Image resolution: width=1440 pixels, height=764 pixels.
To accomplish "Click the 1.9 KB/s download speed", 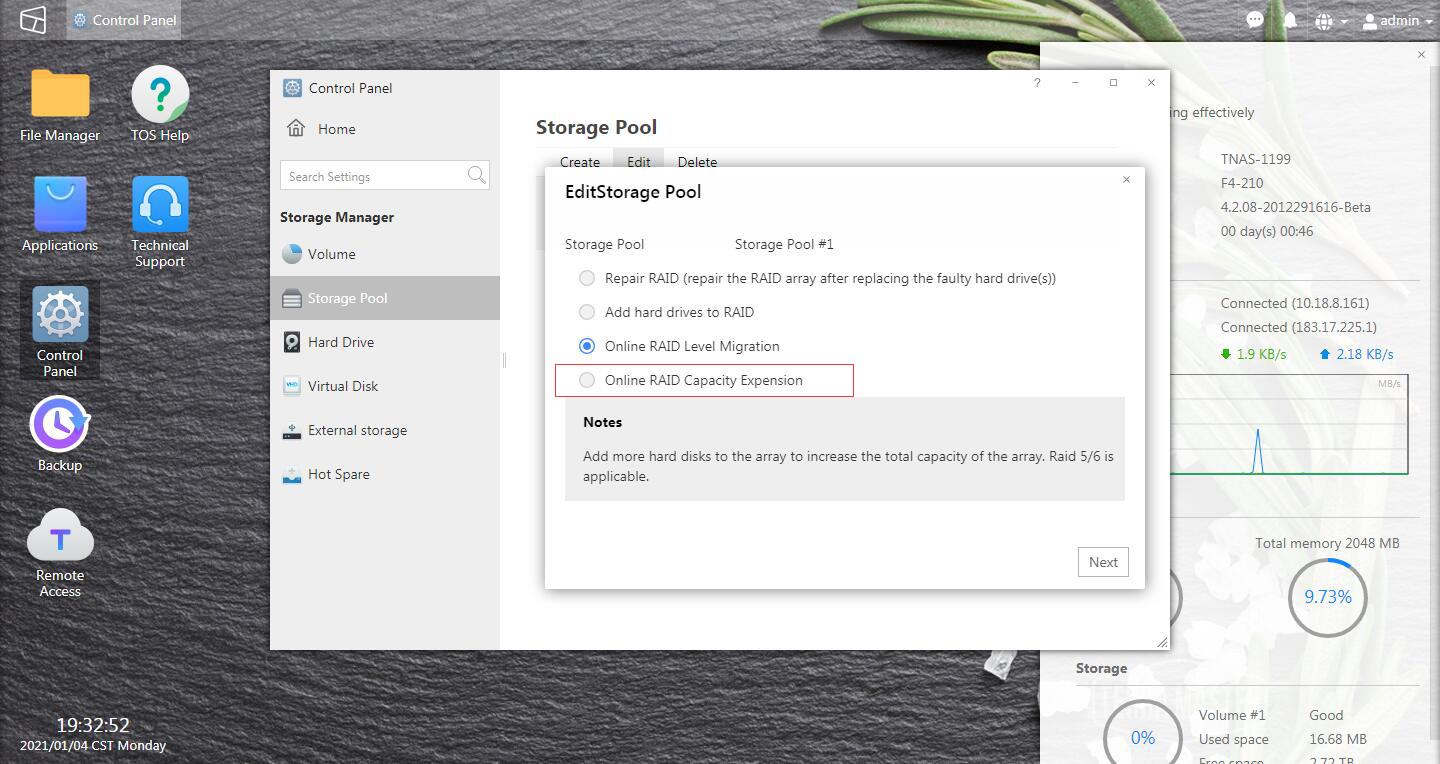I will pyautogui.click(x=1253, y=354).
